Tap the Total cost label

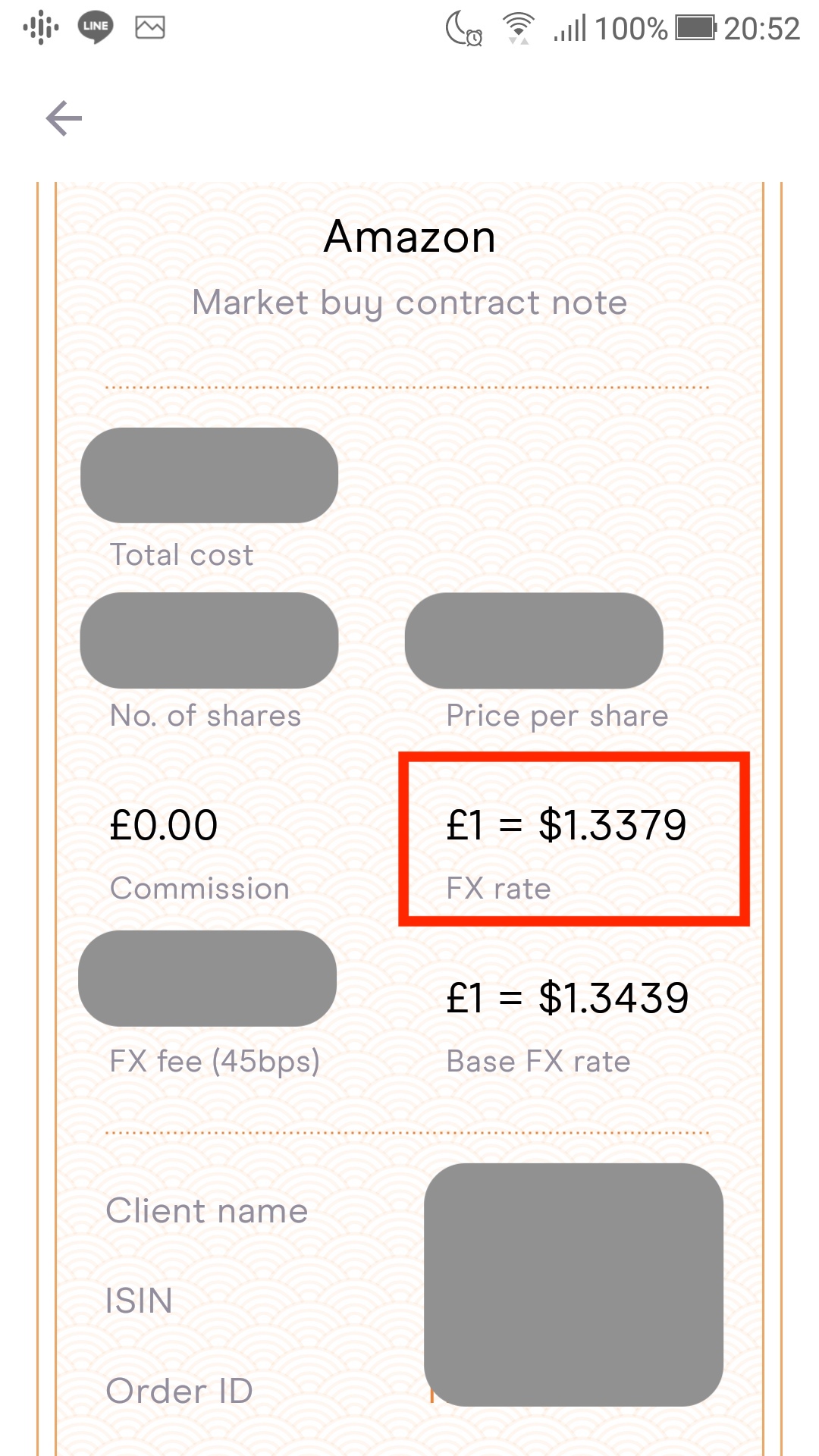coord(182,555)
